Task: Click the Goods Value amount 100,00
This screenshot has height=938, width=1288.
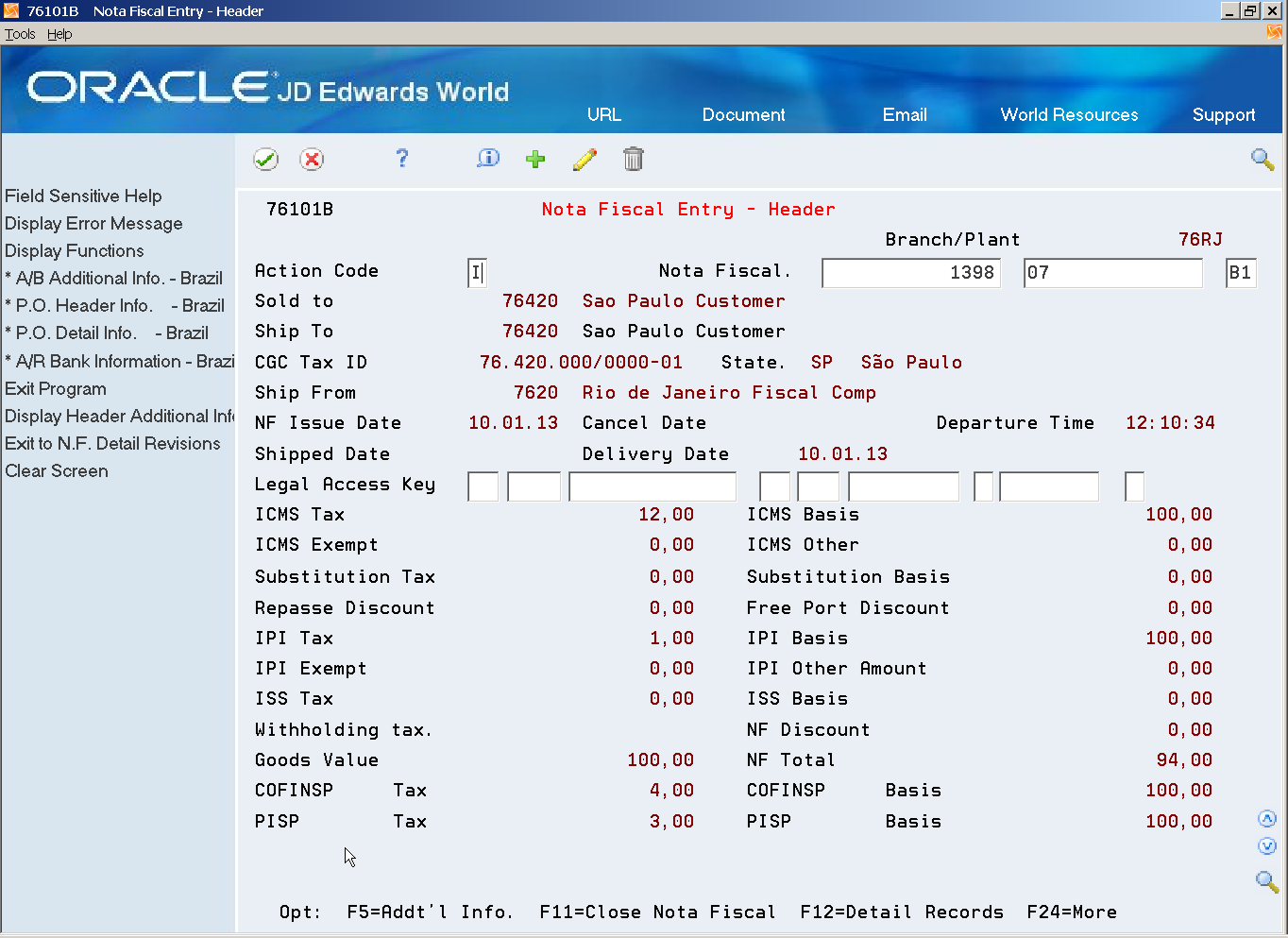Action: [x=660, y=759]
